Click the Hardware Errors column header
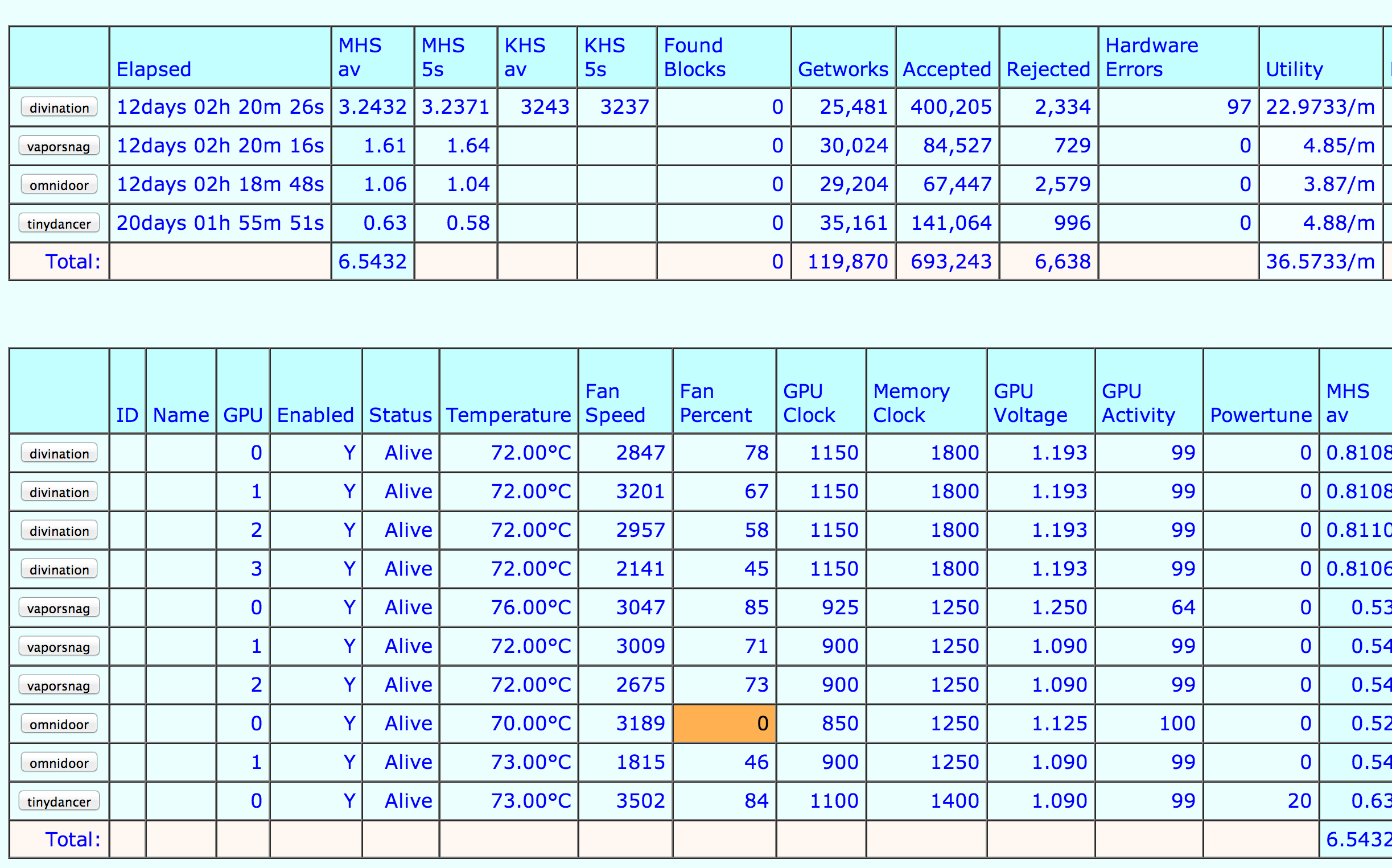1392x868 pixels. [x=1179, y=57]
